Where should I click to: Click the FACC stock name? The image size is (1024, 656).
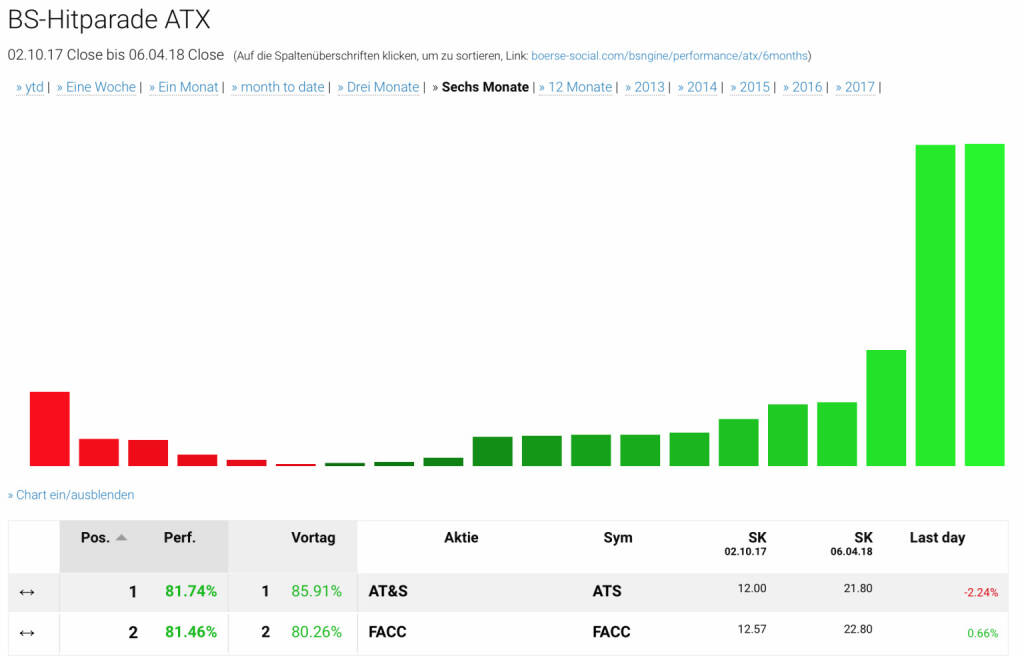click(x=387, y=632)
